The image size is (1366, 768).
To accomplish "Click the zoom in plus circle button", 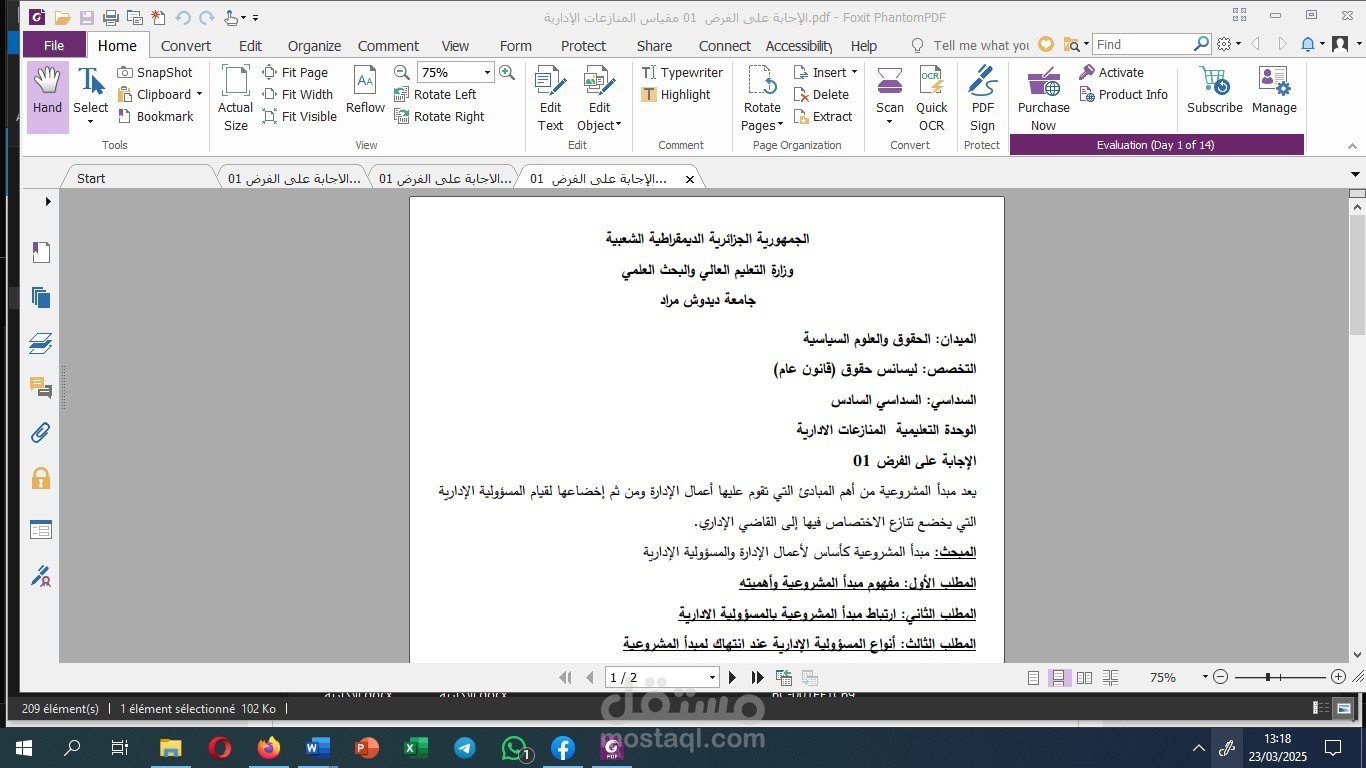I will (x=1338, y=677).
